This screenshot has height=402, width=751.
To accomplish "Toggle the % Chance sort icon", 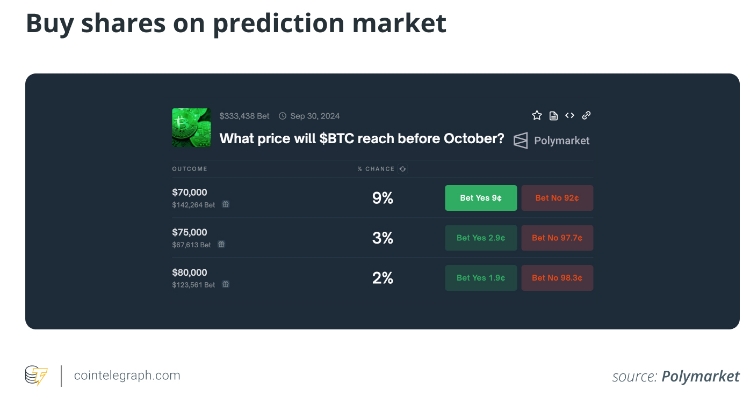I will coord(403,169).
